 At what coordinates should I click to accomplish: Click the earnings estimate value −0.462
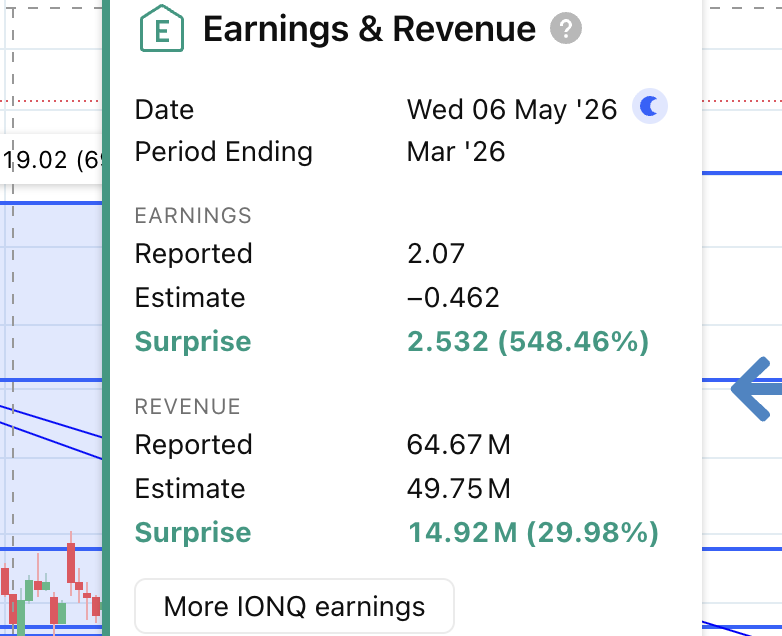453,297
